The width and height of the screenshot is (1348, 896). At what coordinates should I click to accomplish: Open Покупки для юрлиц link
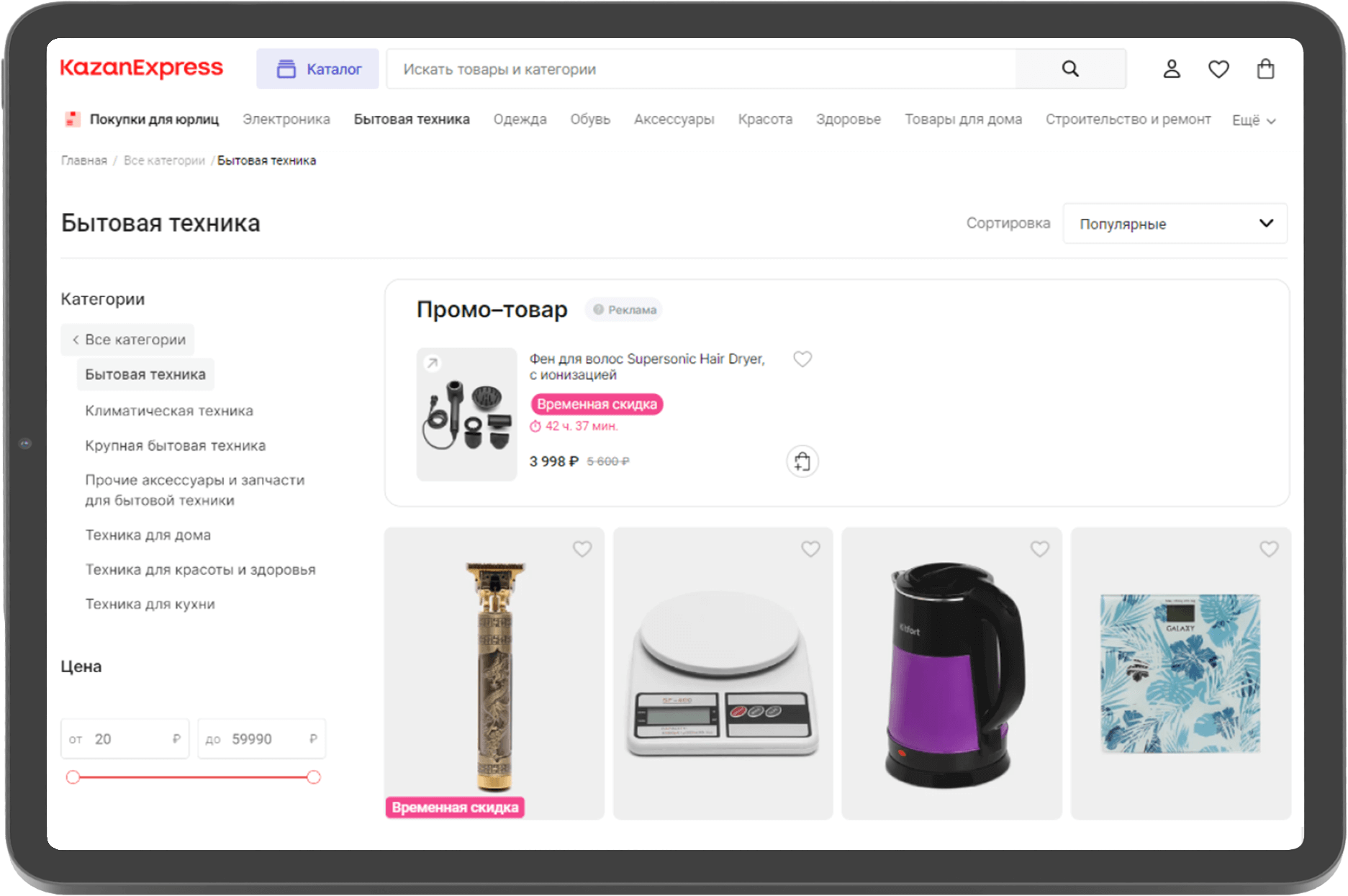pyautogui.click(x=154, y=119)
